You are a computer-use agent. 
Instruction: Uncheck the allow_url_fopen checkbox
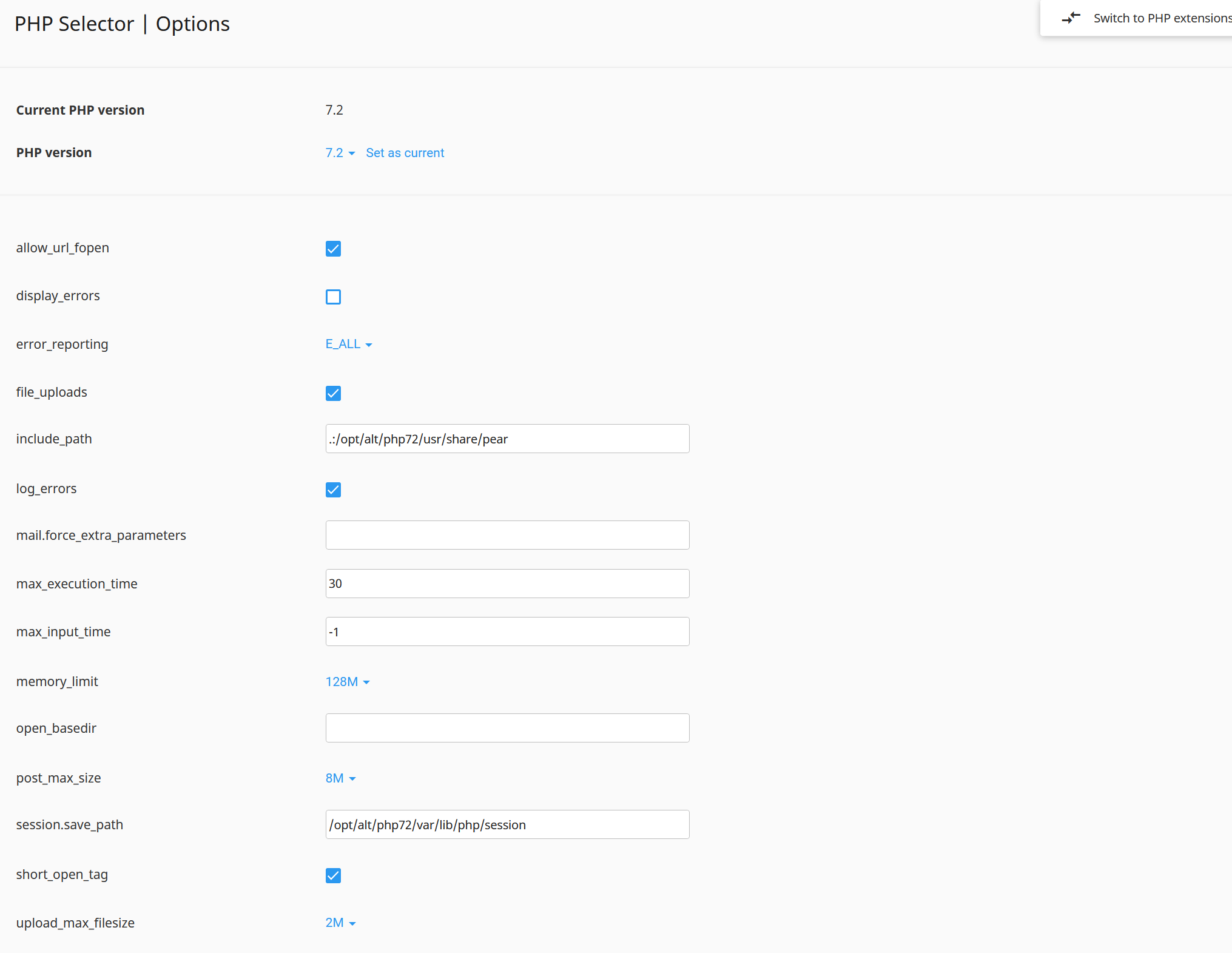tap(333, 249)
